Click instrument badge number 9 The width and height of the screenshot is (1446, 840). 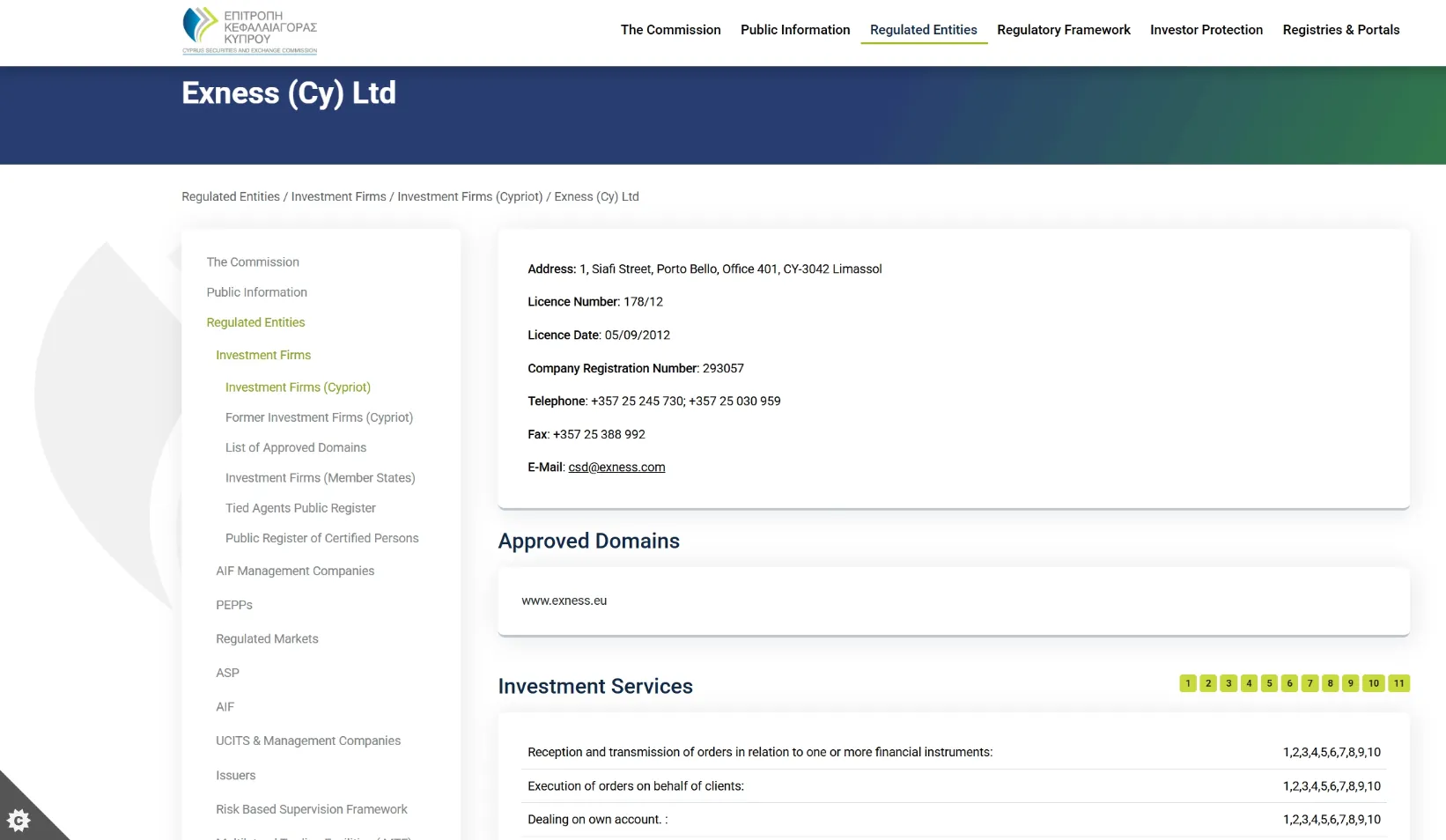(x=1350, y=683)
